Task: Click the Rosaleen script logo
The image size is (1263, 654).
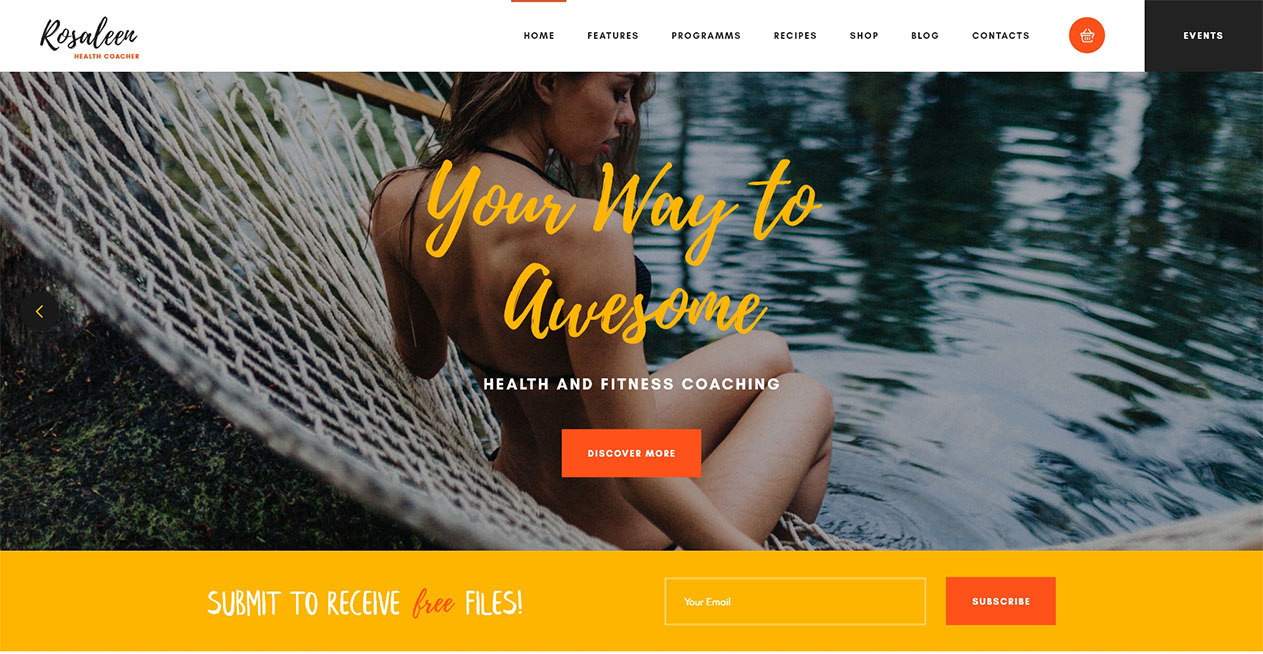Action: 88,34
